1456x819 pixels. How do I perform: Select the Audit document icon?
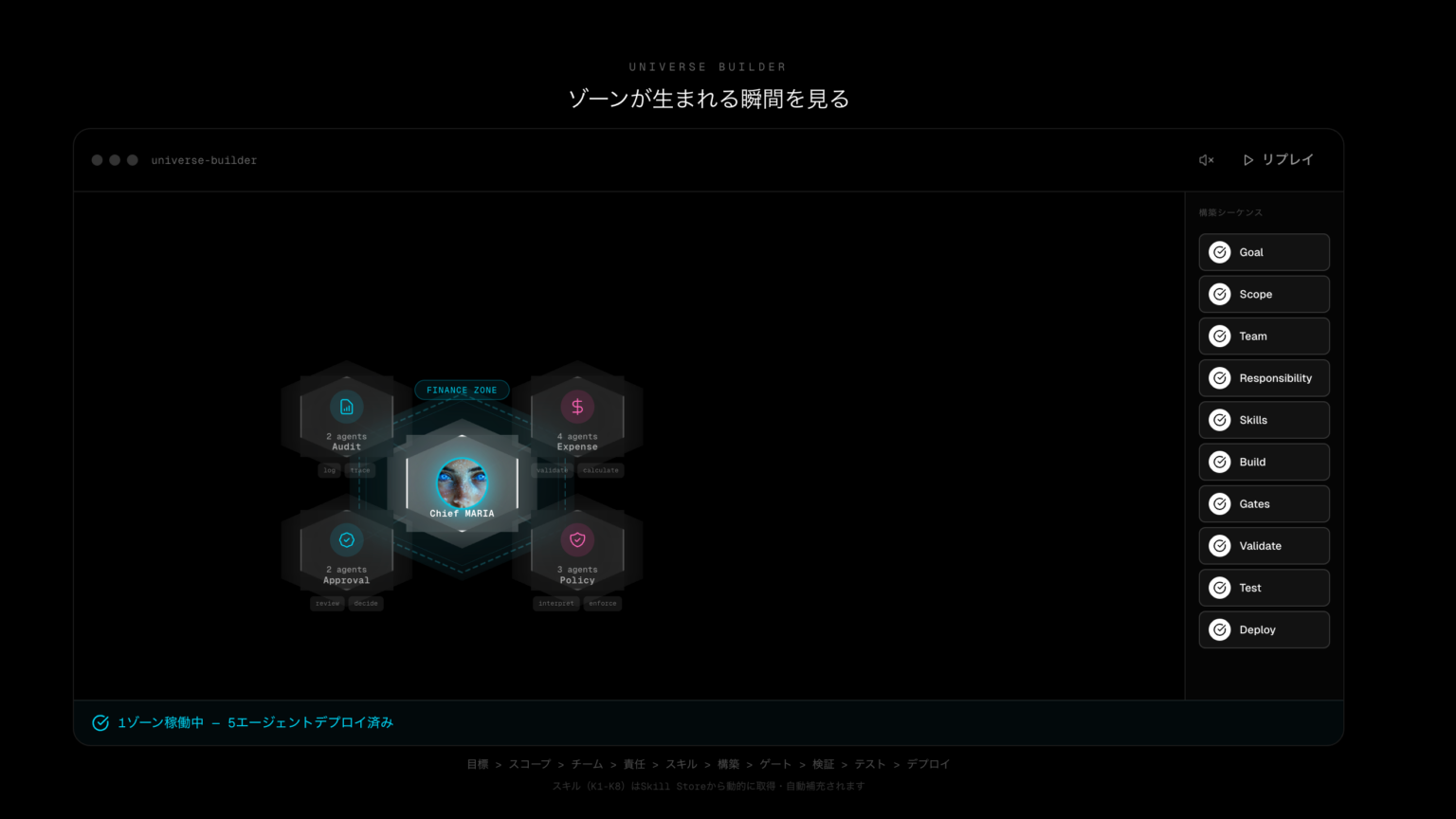(346, 407)
